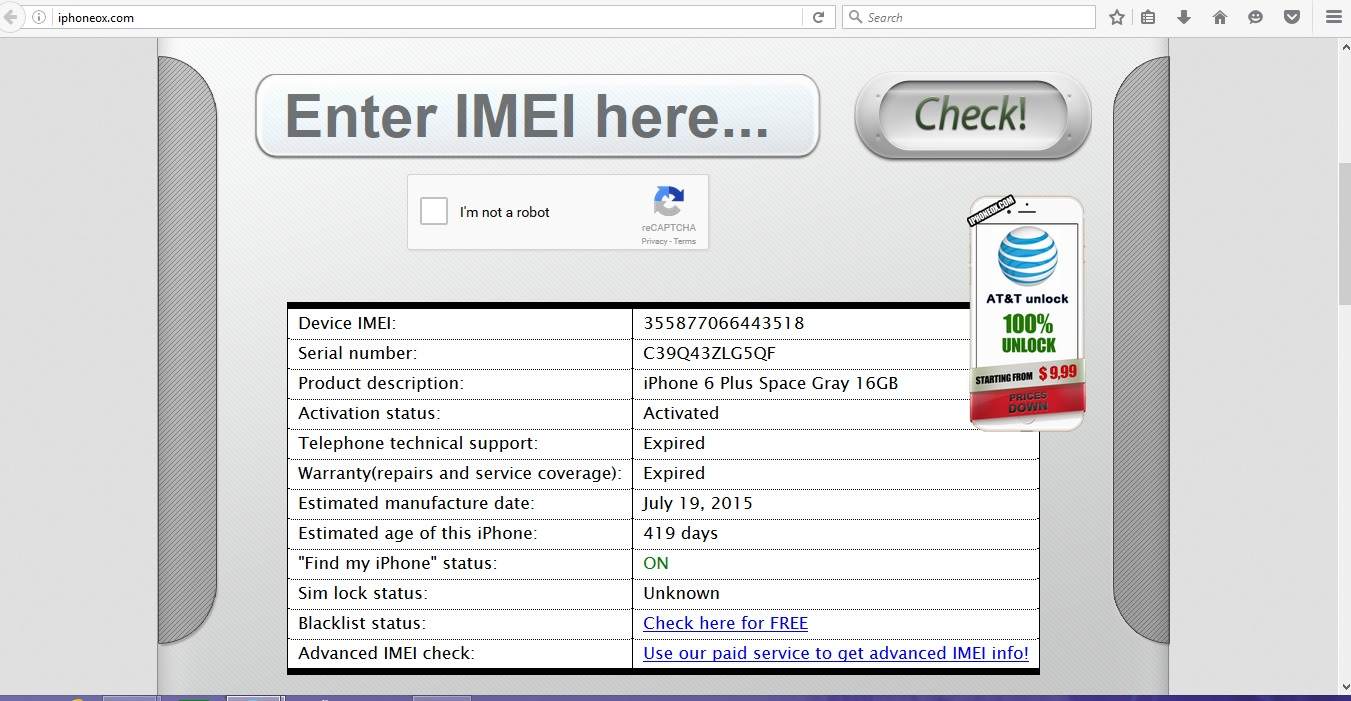Select serial number C39Q43ZLG5QF
Screen dimensions: 1351x701
coord(709,353)
